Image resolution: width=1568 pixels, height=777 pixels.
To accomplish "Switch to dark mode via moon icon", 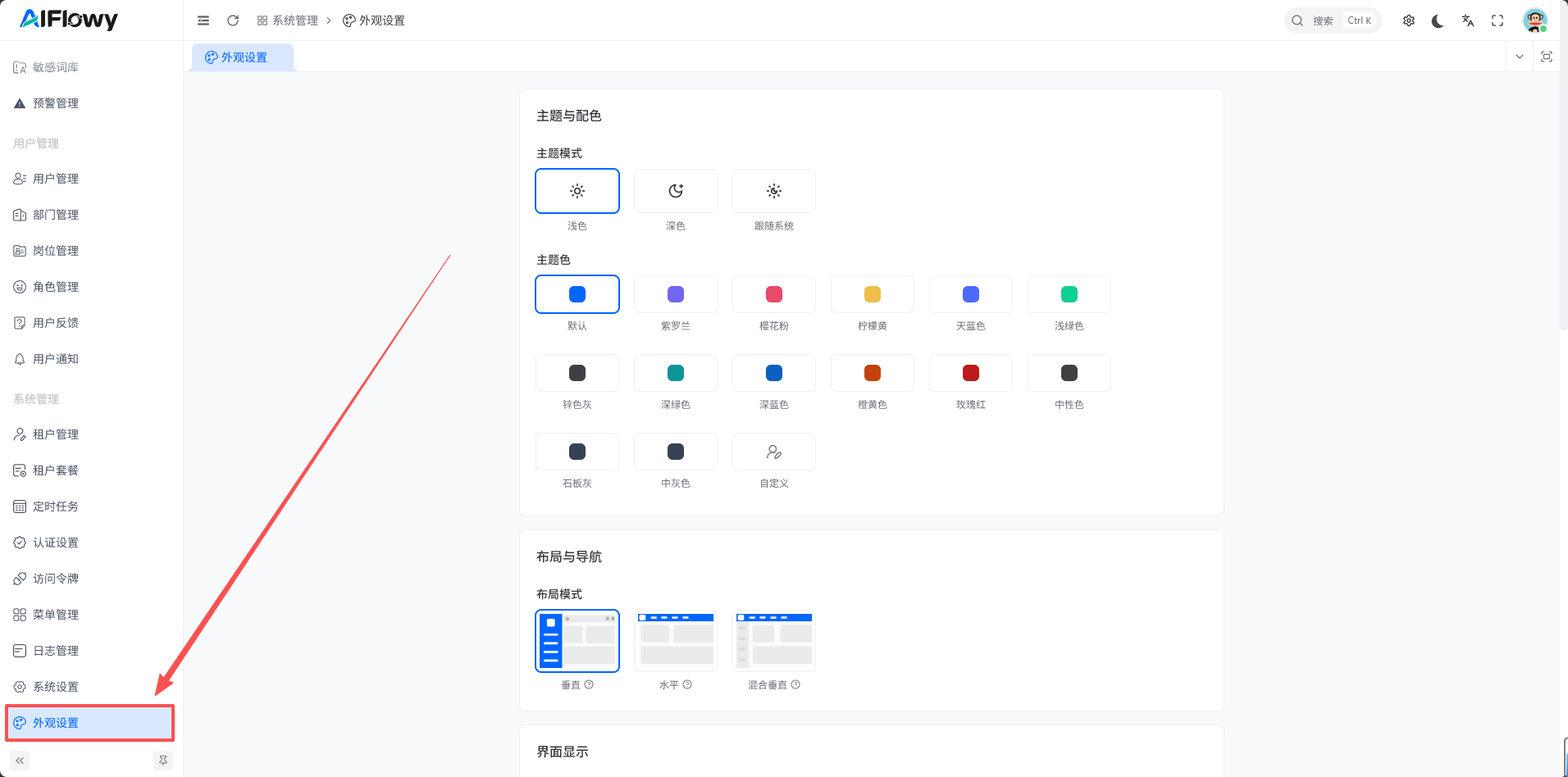I will (1438, 20).
